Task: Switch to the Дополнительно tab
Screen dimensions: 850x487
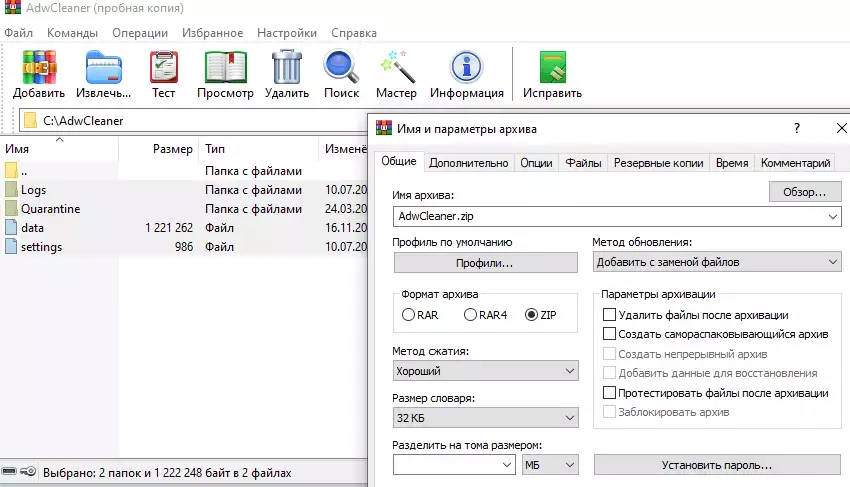Action: 468,163
